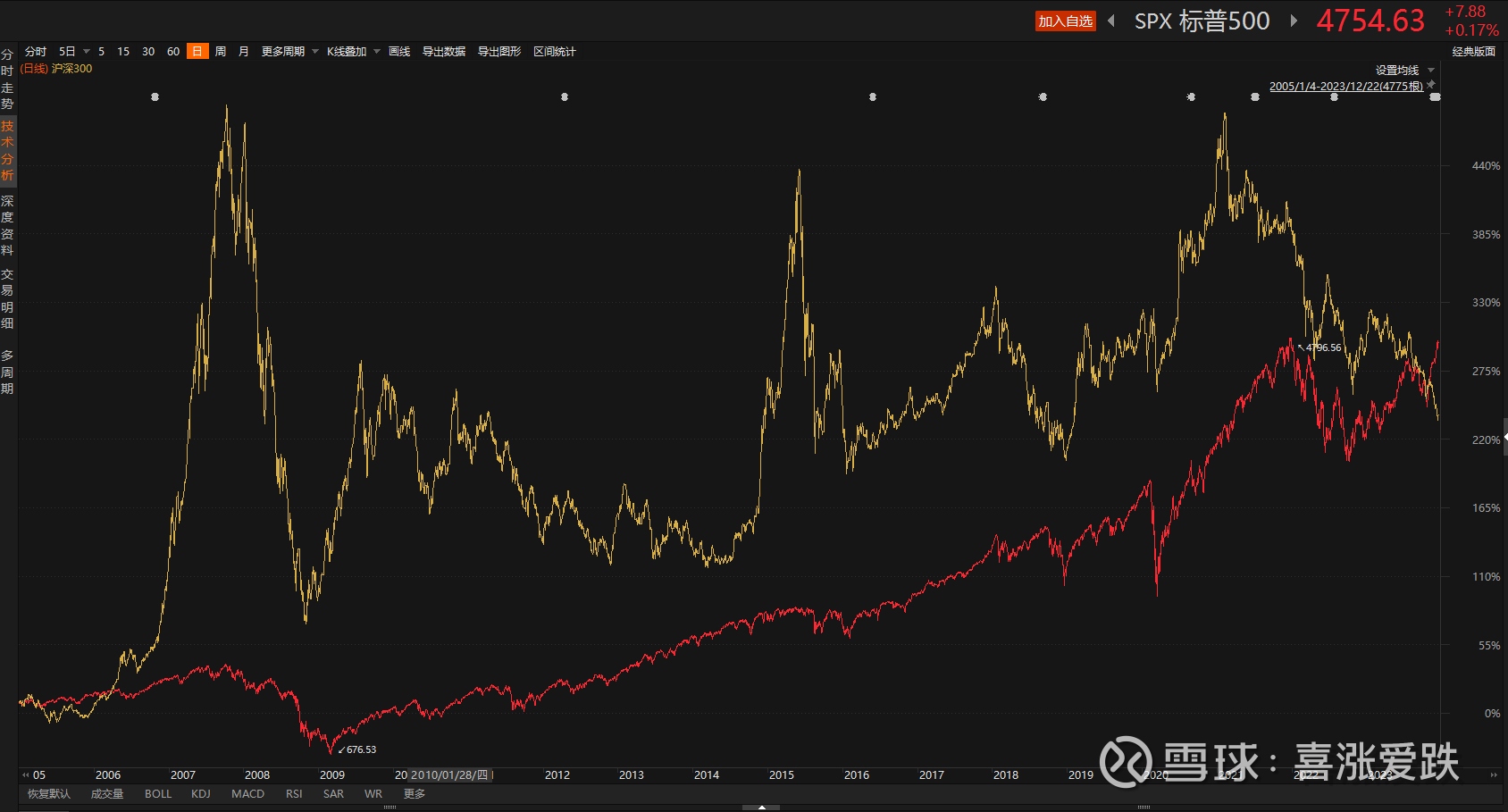This screenshot has width=1508, height=812.
Task: Click the 440% axis label
Action: click(x=1487, y=165)
